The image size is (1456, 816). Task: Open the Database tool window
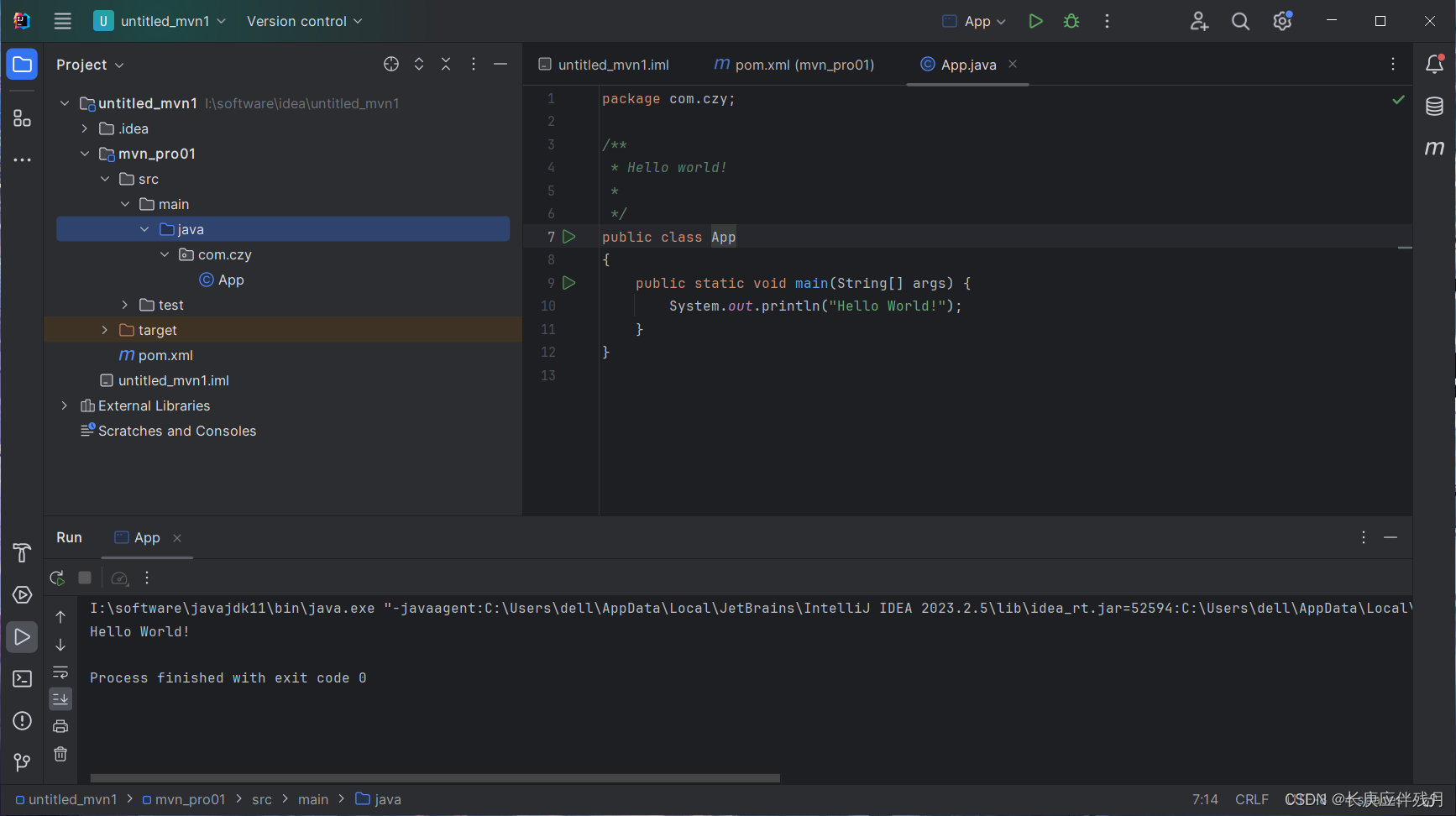coord(1434,107)
